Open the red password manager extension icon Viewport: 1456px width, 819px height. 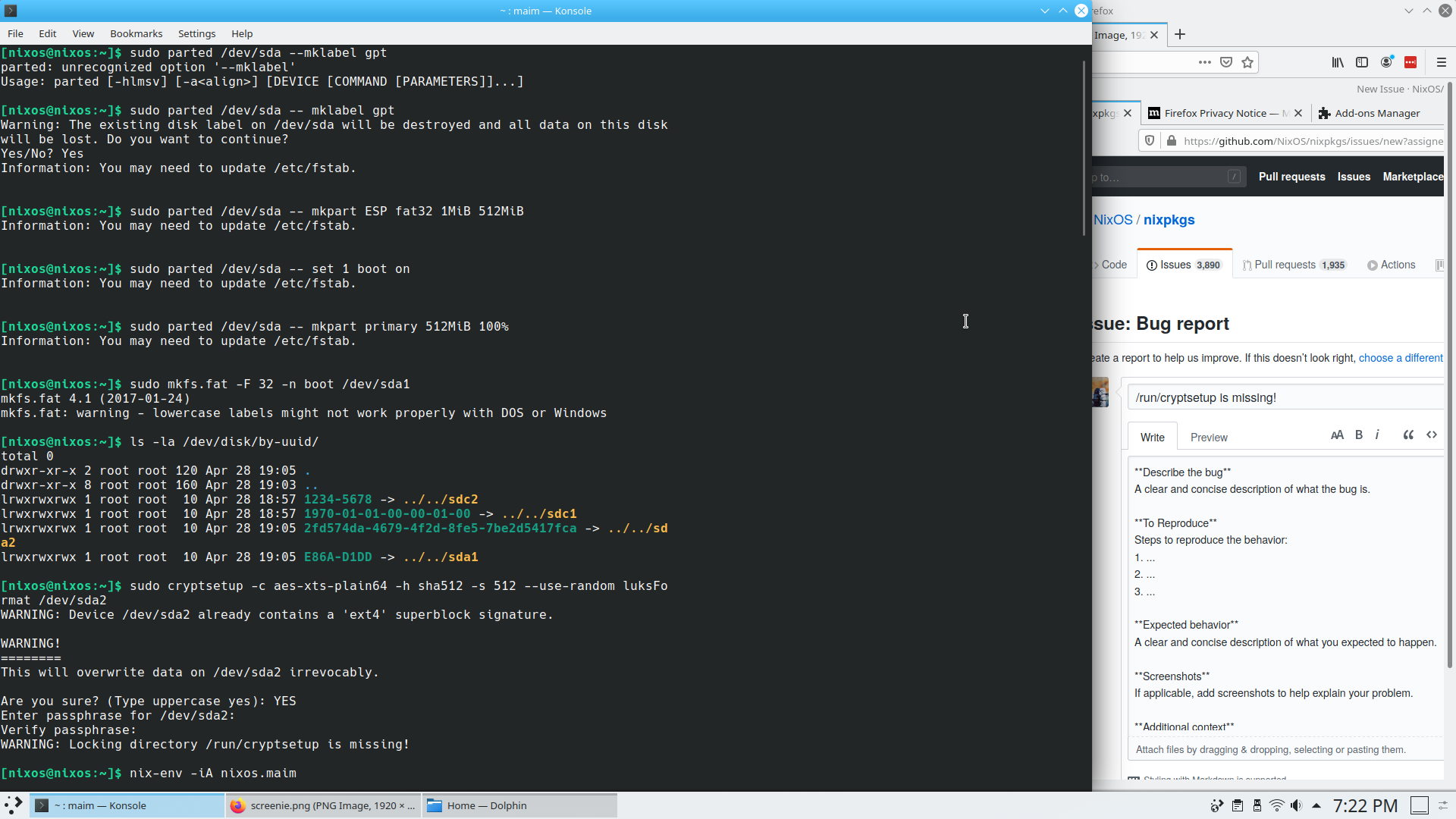point(1411,61)
